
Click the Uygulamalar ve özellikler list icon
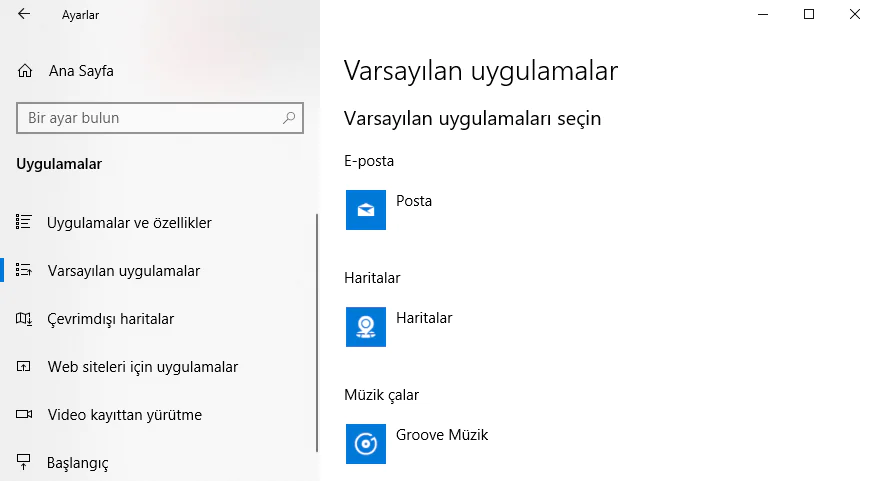(x=26, y=222)
